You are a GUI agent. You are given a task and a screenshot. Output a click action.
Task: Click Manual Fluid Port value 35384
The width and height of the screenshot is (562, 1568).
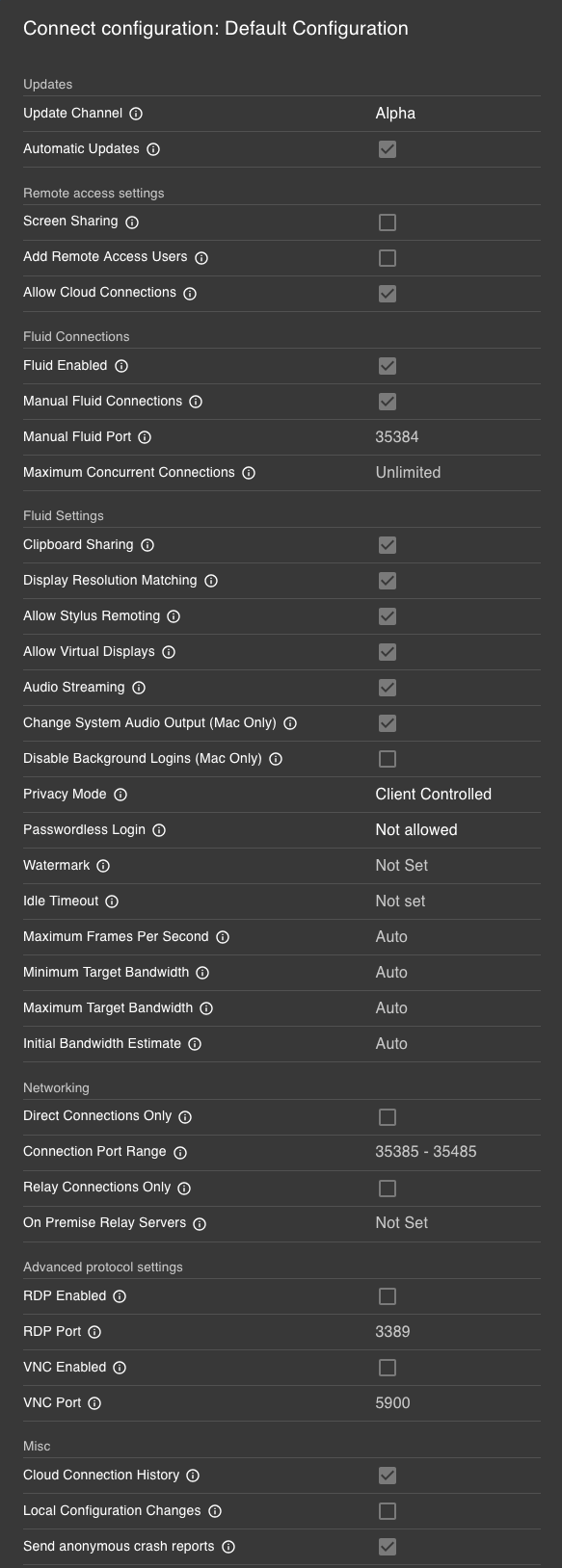click(x=397, y=437)
